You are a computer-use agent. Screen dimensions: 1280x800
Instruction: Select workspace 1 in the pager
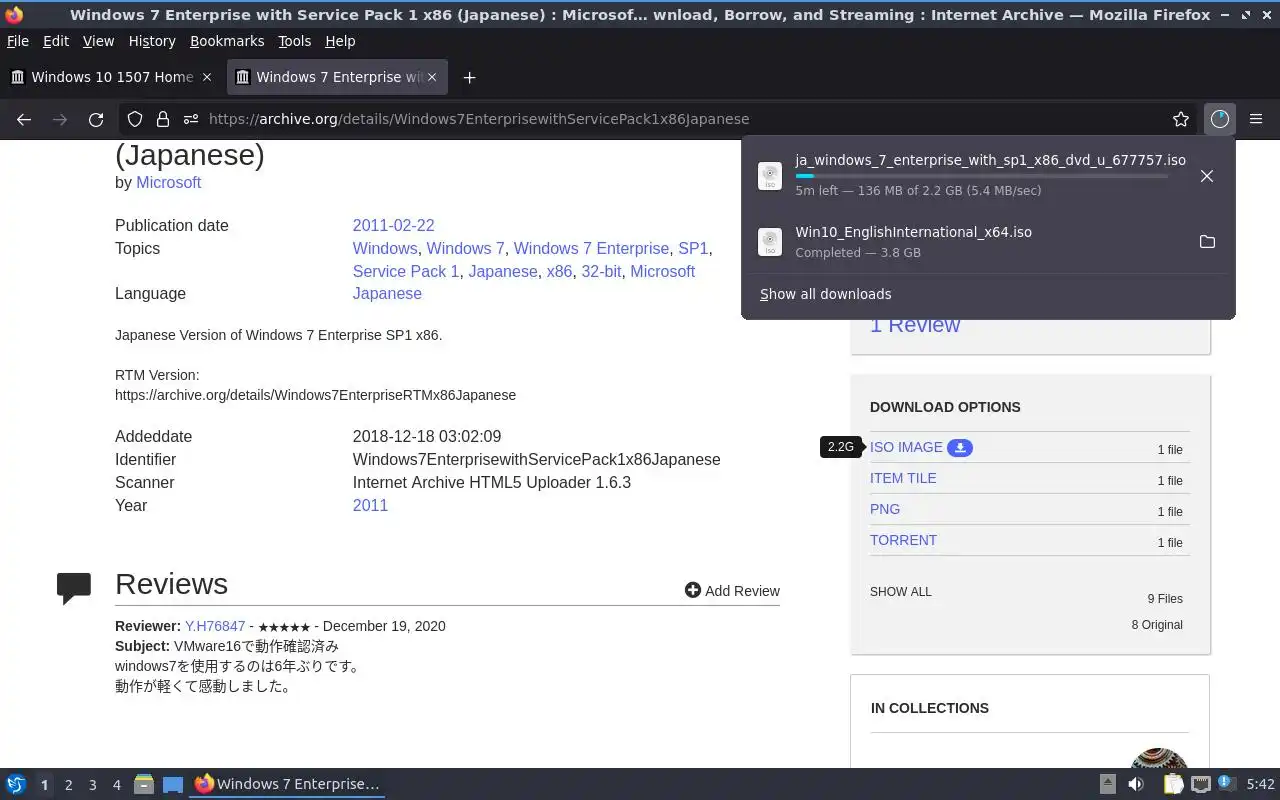point(44,785)
